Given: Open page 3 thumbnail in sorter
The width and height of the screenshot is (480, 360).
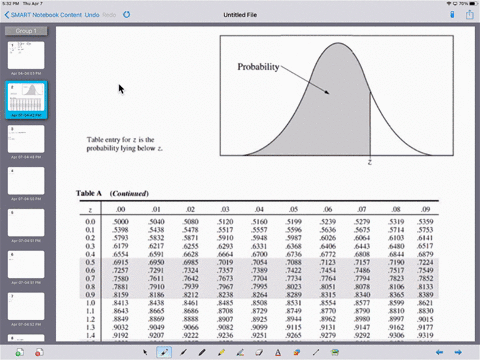Looking at the screenshot, I should click(26, 139).
